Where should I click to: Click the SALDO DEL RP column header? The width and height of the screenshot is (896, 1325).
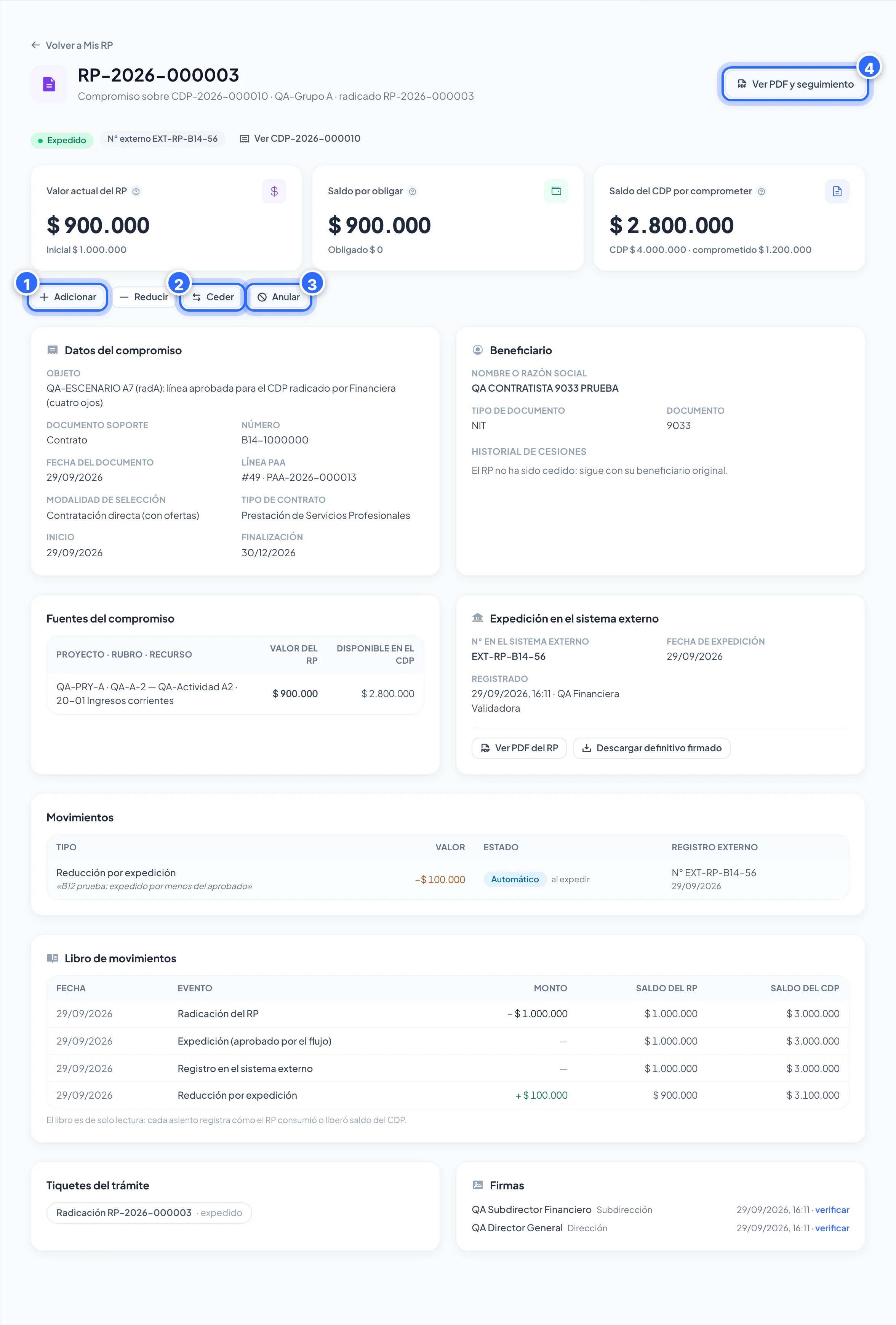tap(666, 988)
